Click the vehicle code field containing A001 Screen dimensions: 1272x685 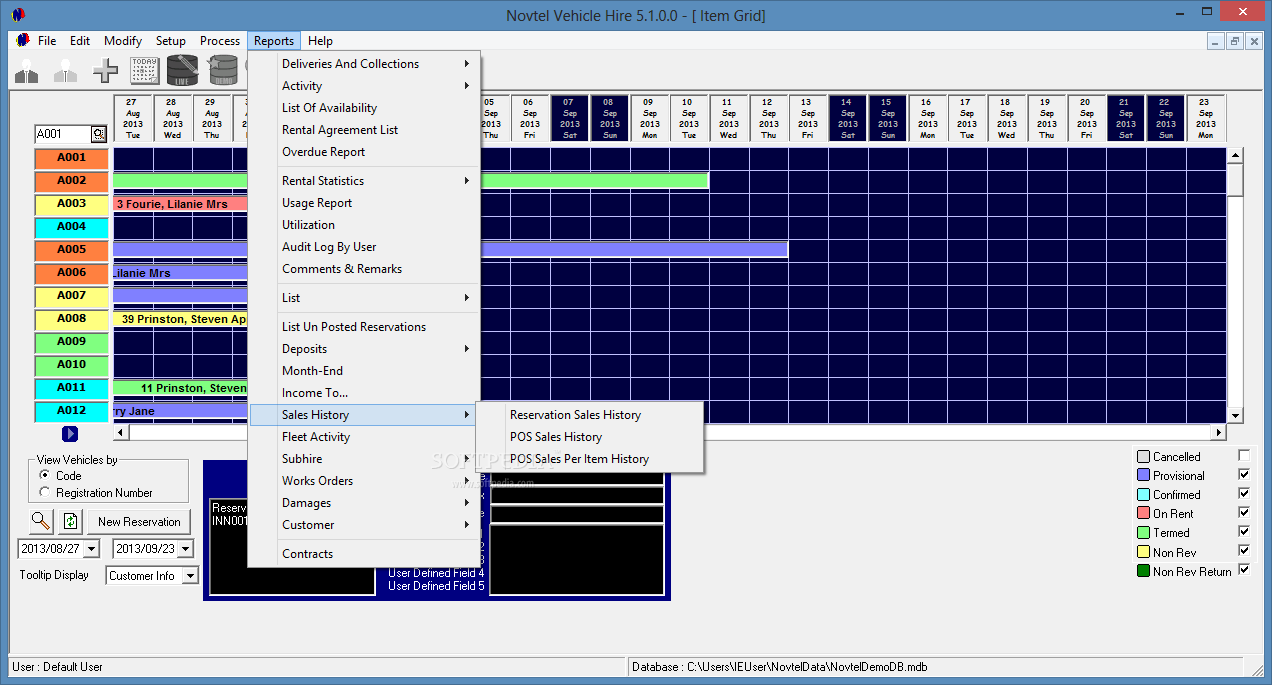coord(63,134)
